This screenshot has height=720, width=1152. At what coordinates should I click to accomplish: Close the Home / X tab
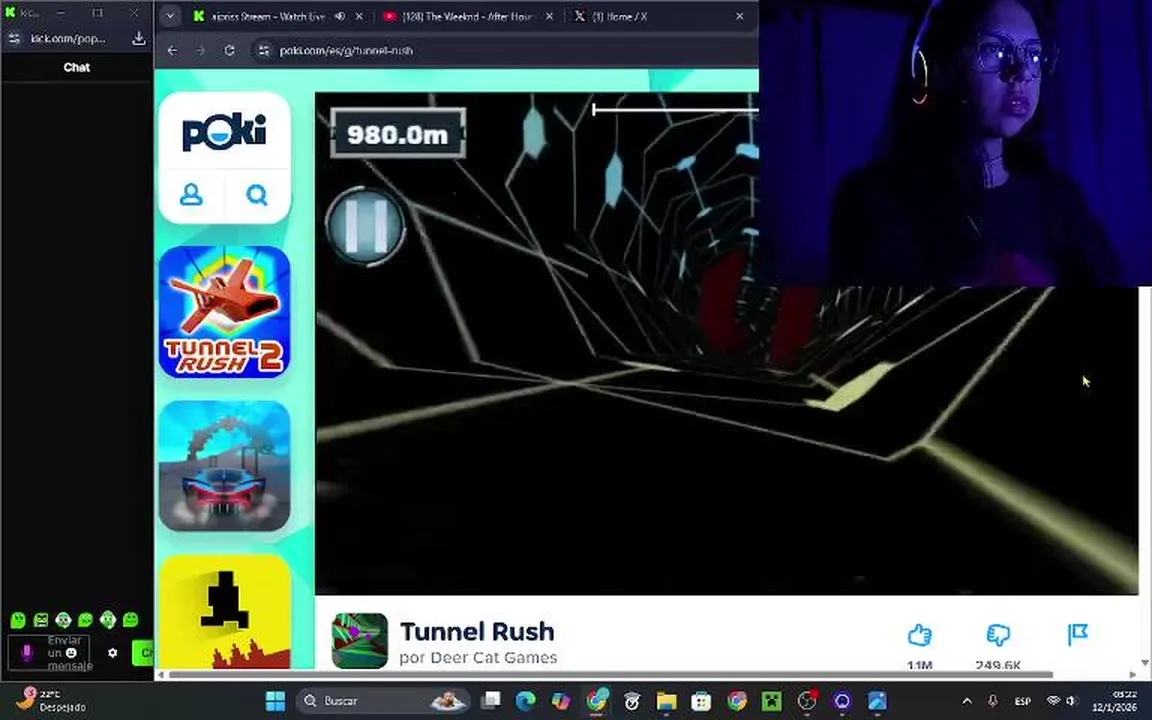click(739, 16)
